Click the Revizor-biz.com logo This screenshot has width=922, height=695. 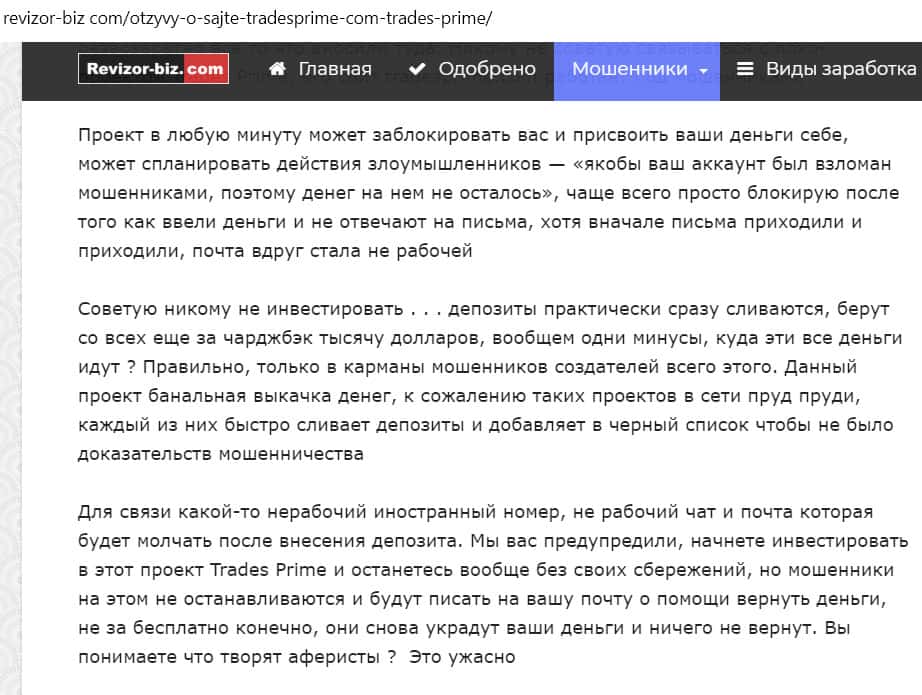tap(153, 69)
